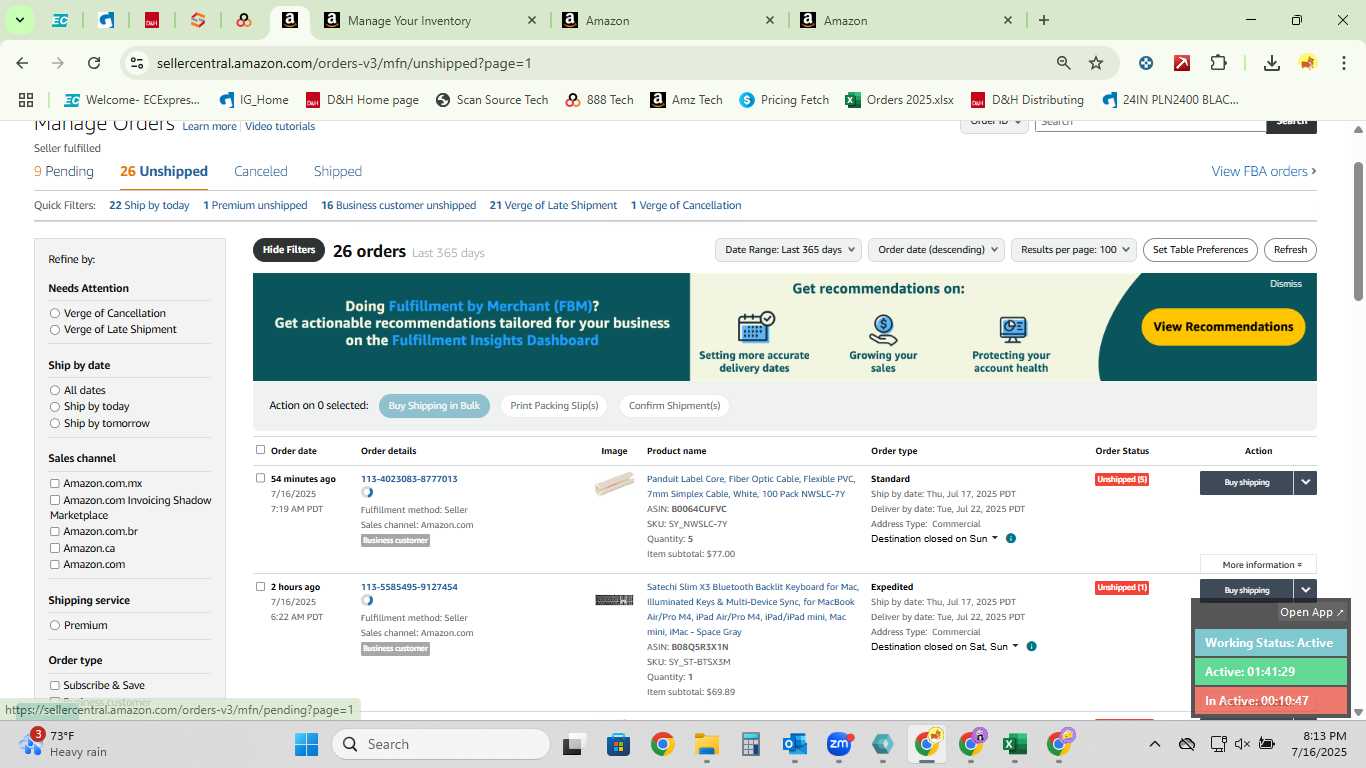This screenshot has height=768, width=1366.
Task: Select the Ship by tomorrow radio option
Action: [55, 424]
